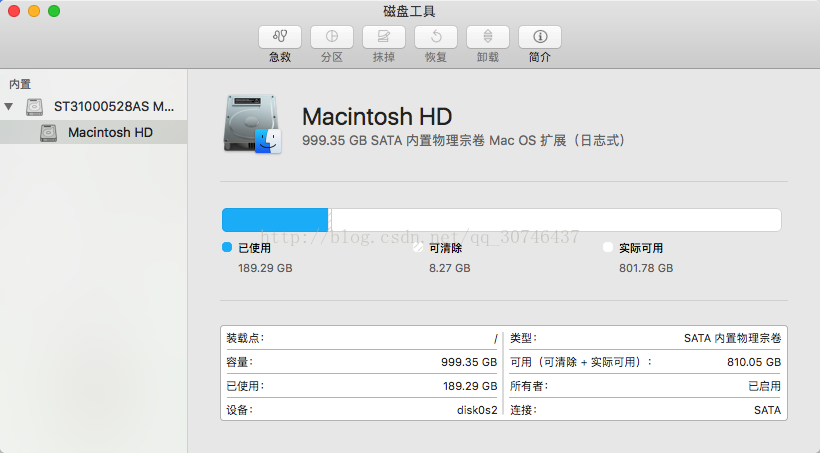Select Macintosh HD volume in the sidebar
820x453 pixels.
94,132
